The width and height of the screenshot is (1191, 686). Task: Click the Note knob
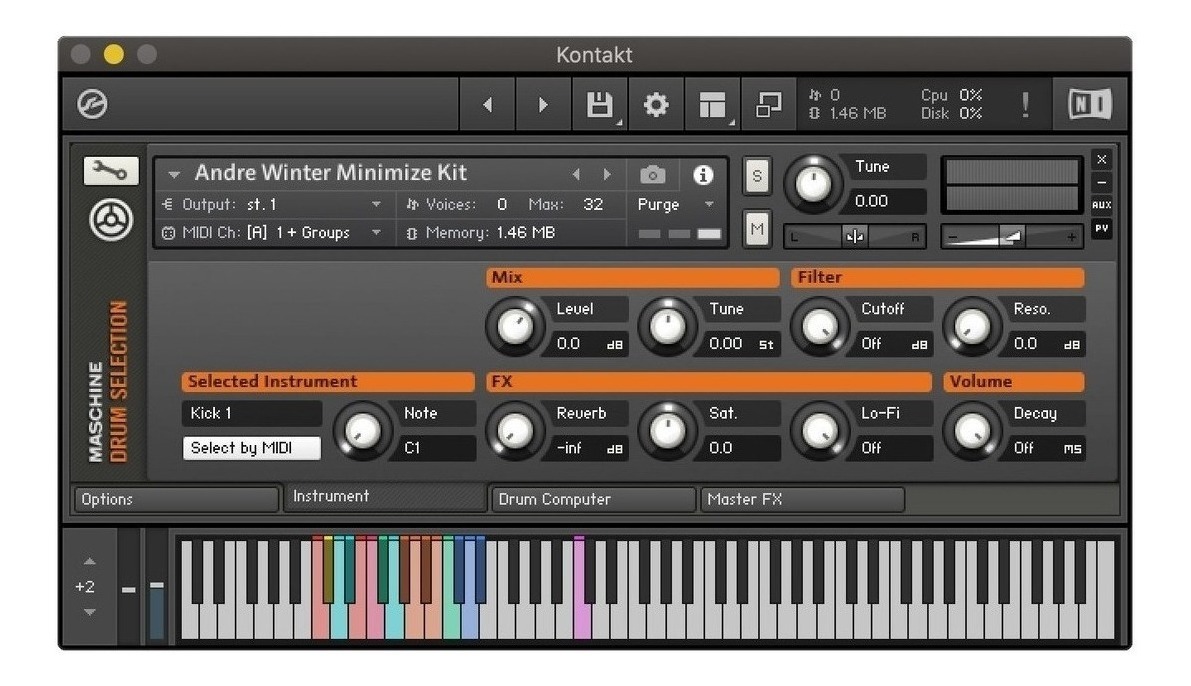[x=362, y=431]
